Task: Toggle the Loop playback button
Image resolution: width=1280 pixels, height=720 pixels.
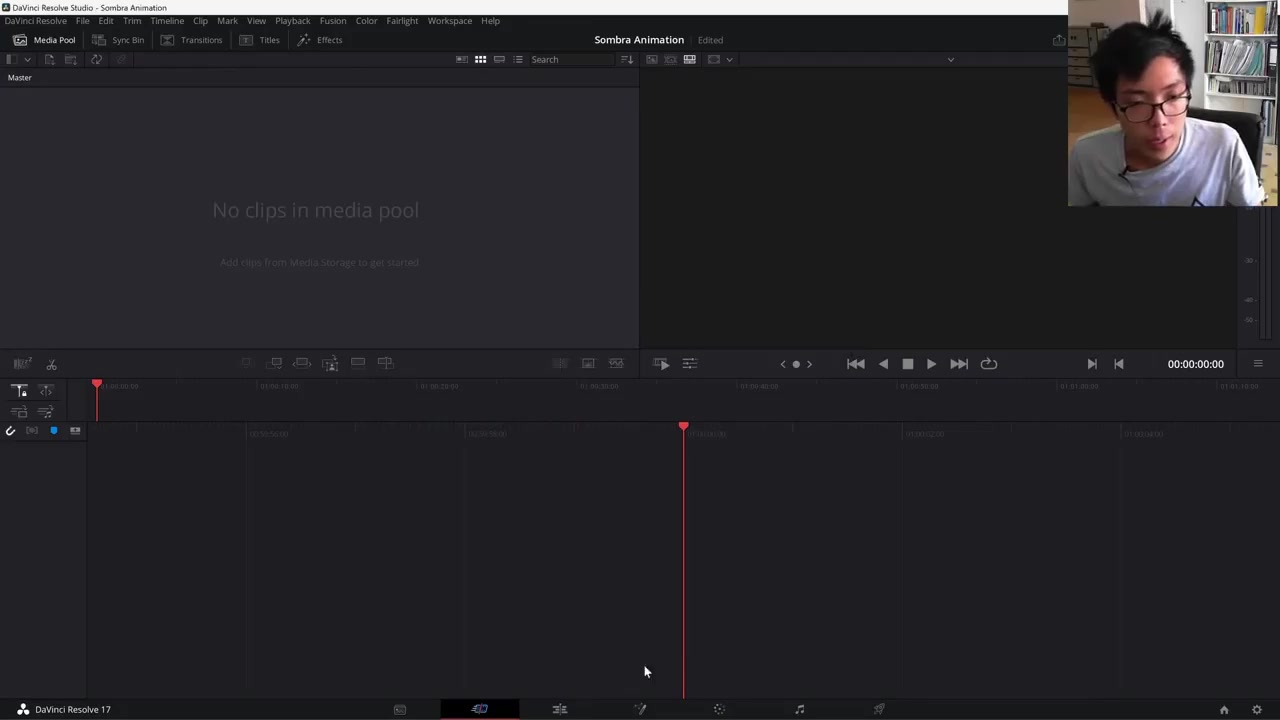Action: (x=988, y=364)
